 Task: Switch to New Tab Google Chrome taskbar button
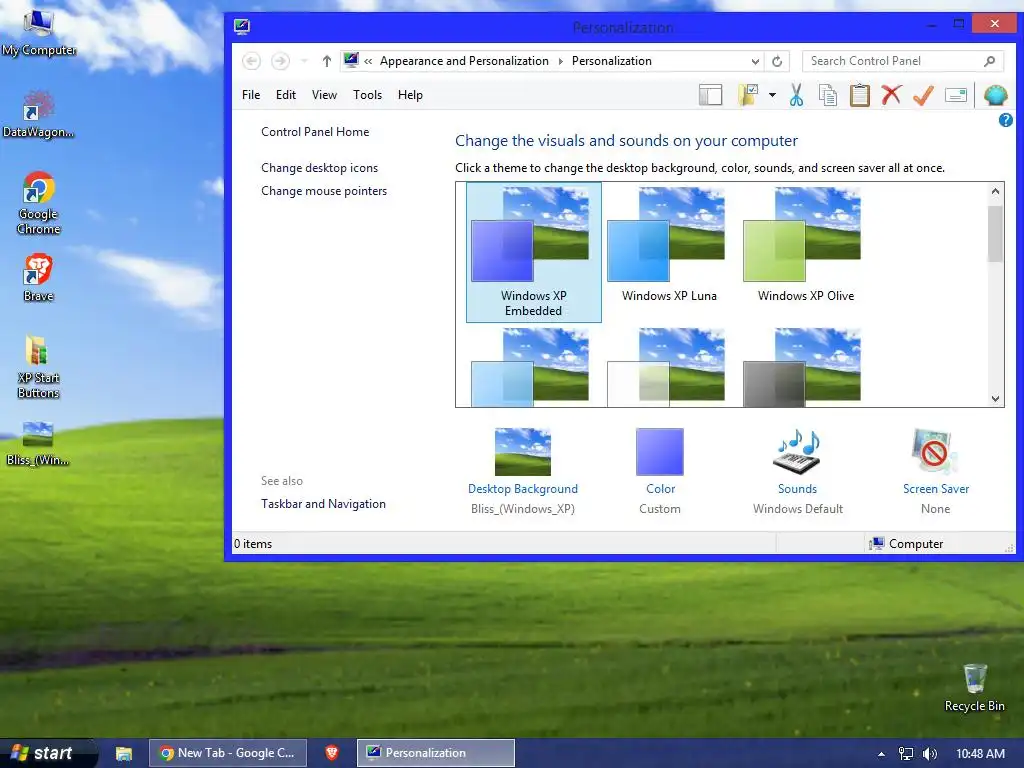click(227, 753)
